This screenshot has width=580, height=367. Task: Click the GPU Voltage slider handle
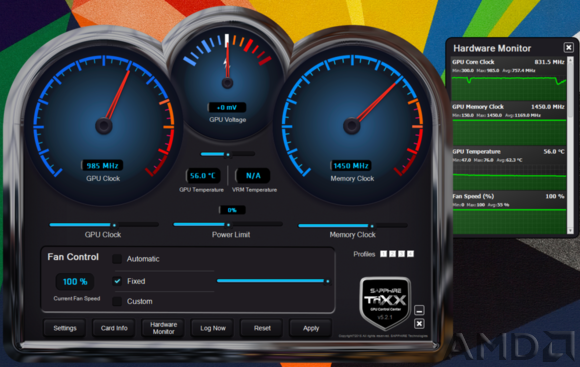228,154
